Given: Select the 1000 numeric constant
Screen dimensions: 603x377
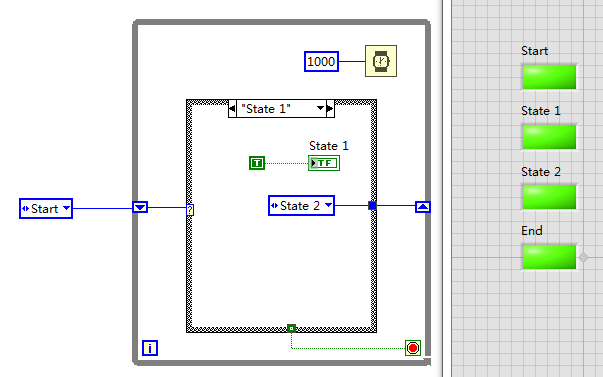Looking at the screenshot, I should tap(321, 62).
